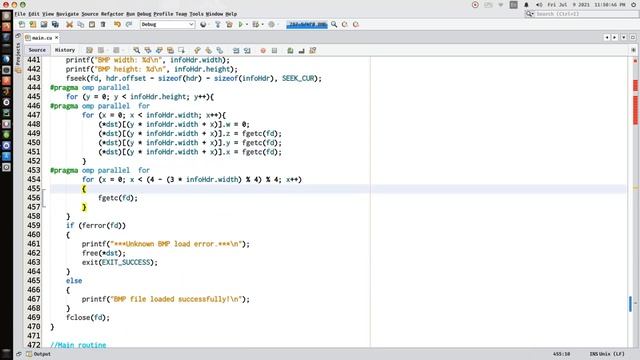This screenshot has width=640, height=360.
Task: Open the quick search magnifier dropdown
Action: tap(529, 14)
